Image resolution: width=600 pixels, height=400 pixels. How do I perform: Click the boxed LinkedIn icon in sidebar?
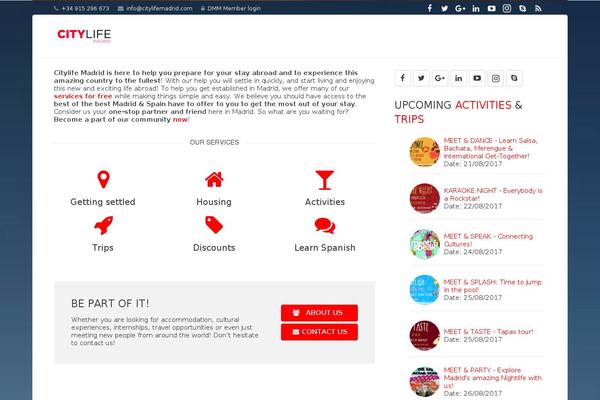point(458,78)
